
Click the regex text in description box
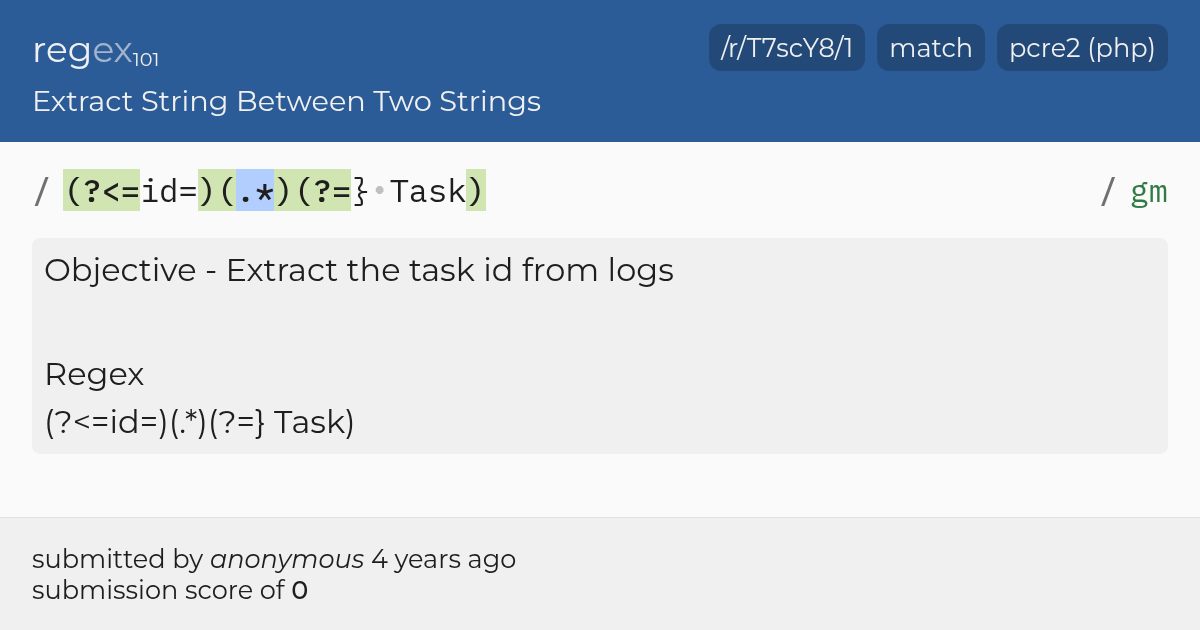click(x=200, y=423)
